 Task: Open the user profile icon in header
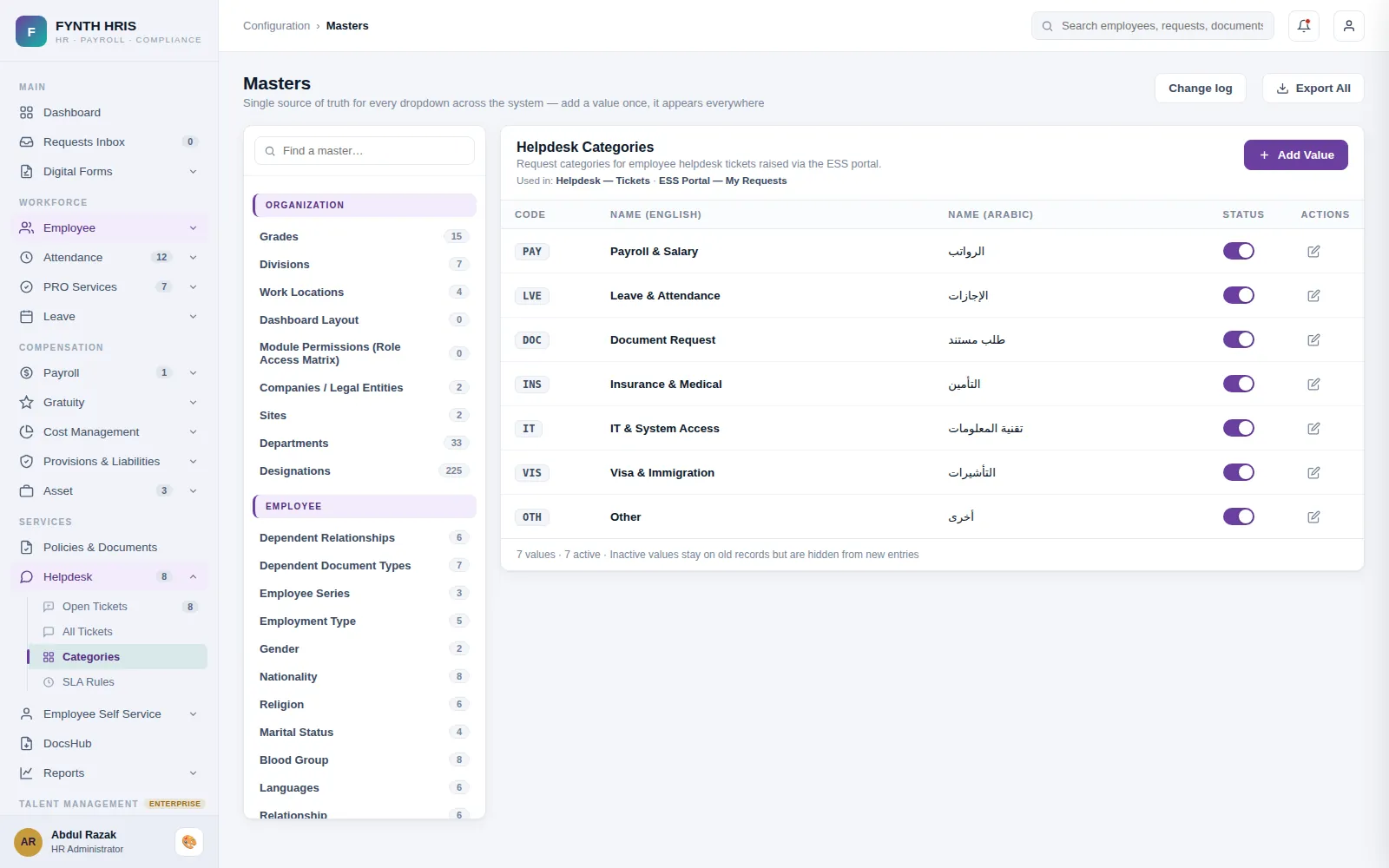1349,26
